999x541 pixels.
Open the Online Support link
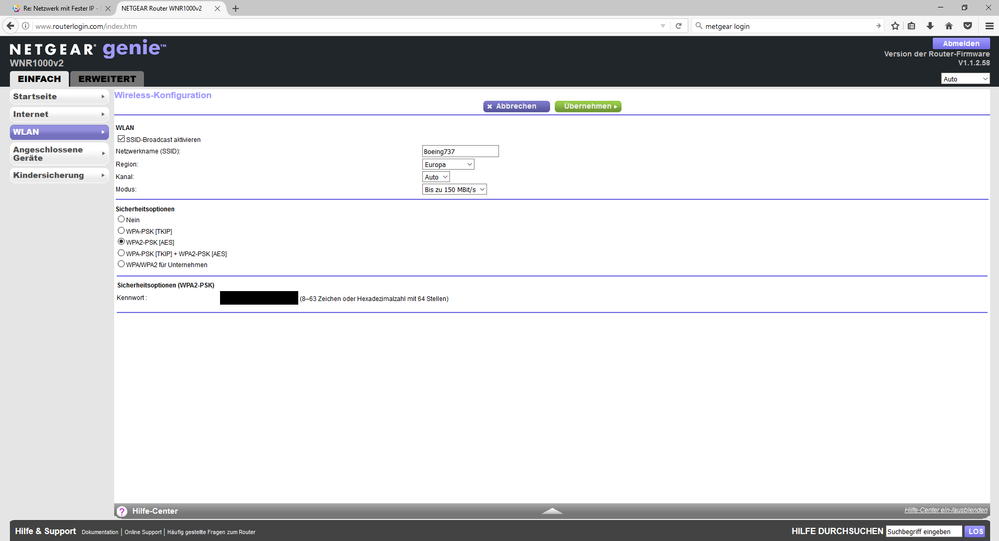(x=143, y=532)
